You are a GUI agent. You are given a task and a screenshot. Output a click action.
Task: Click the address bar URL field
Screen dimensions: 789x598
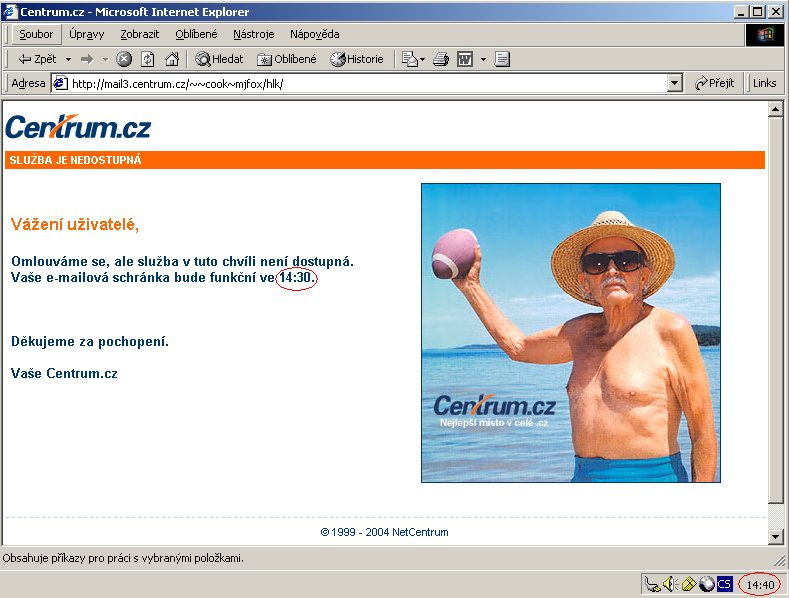(360, 84)
